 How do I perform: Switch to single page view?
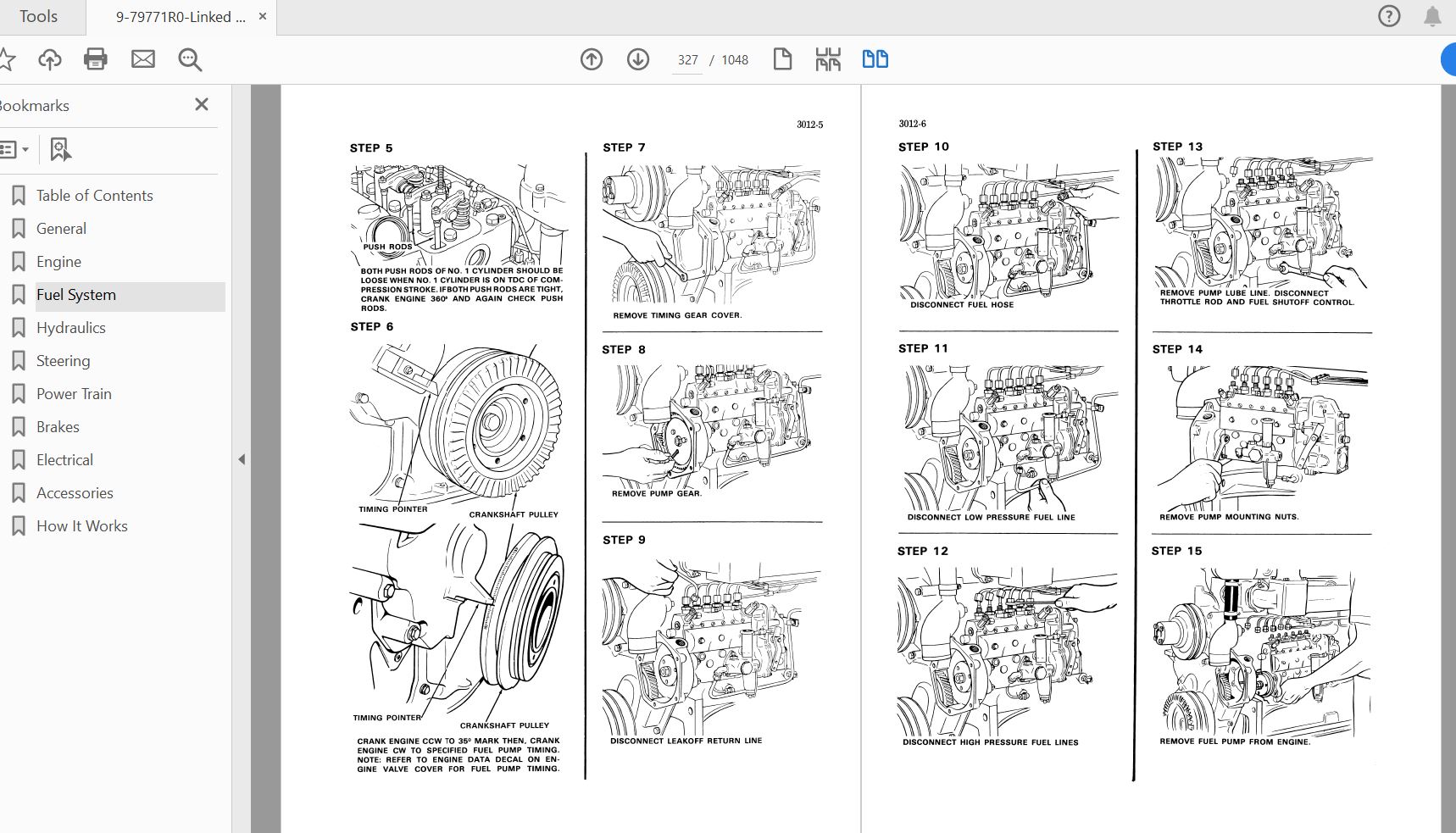(x=782, y=59)
